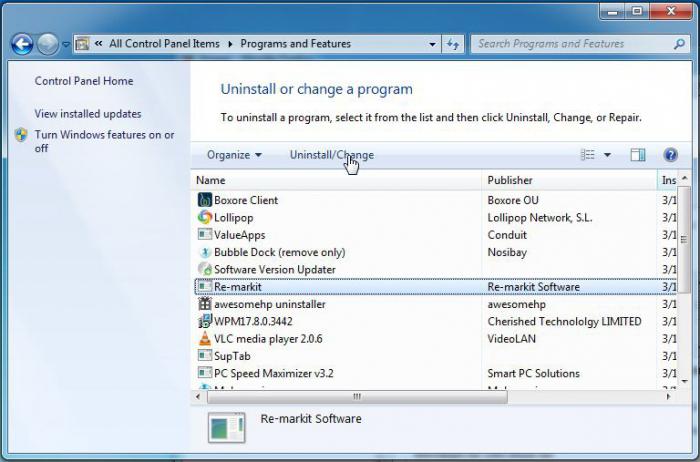Viewport: 700px width, 462px height.
Task: Click the horizontal scrollbar thumb
Action: tap(357, 396)
